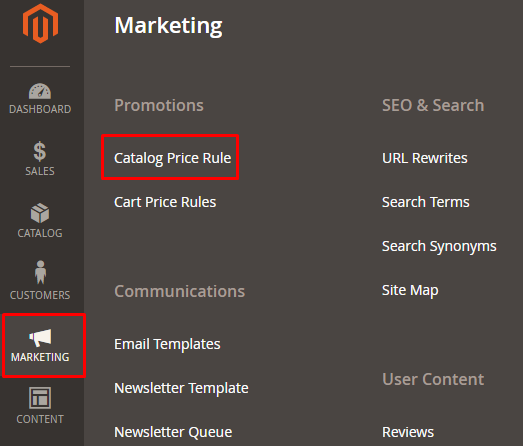The image size is (523, 446).
Task: Open URL Rewrites page
Action: [425, 158]
